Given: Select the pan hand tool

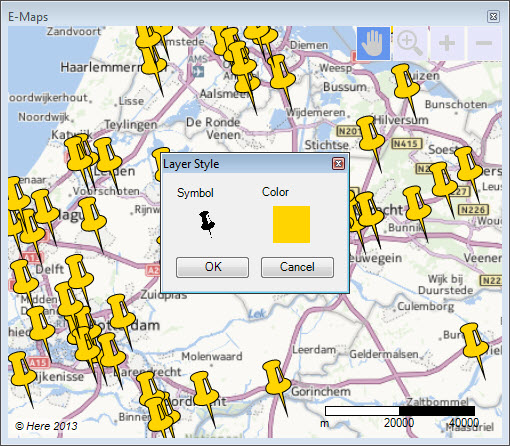Looking at the screenshot, I should (x=373, y=44).
